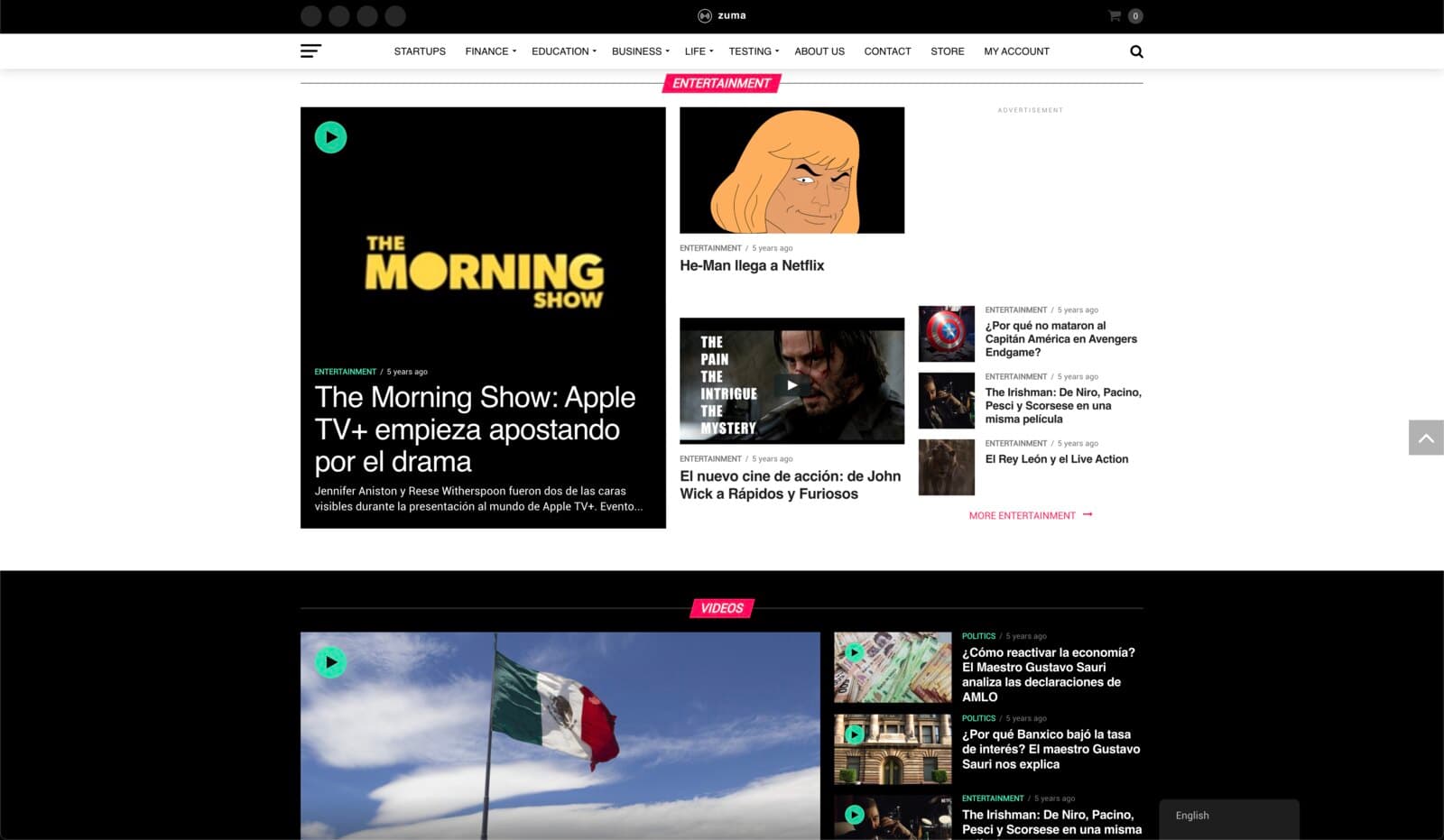
Task: Click Entertainment tag above Capitán América headline
Action: (1016, 310)
